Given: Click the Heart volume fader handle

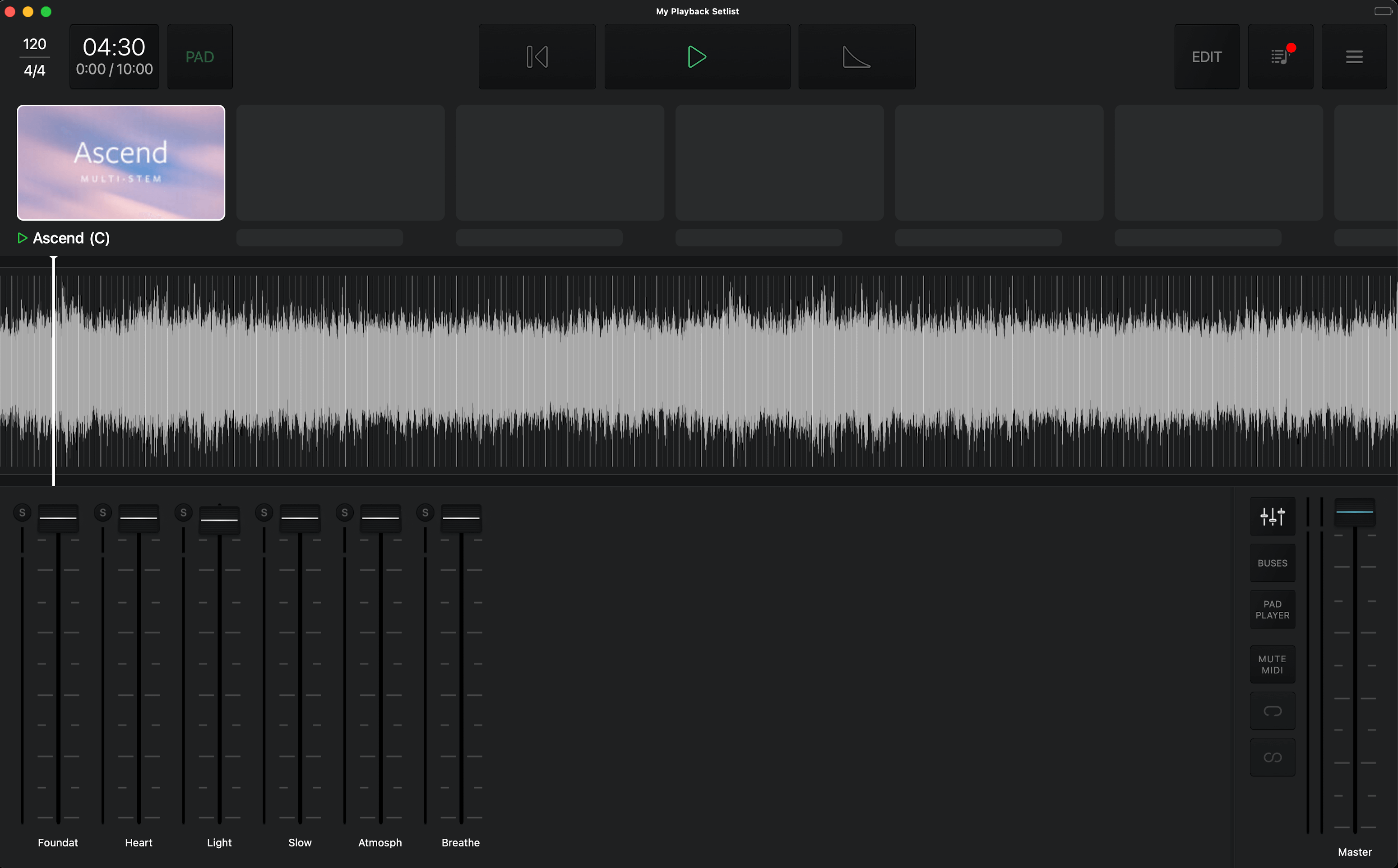Looking at the screenshot, I should pos(139,518).
